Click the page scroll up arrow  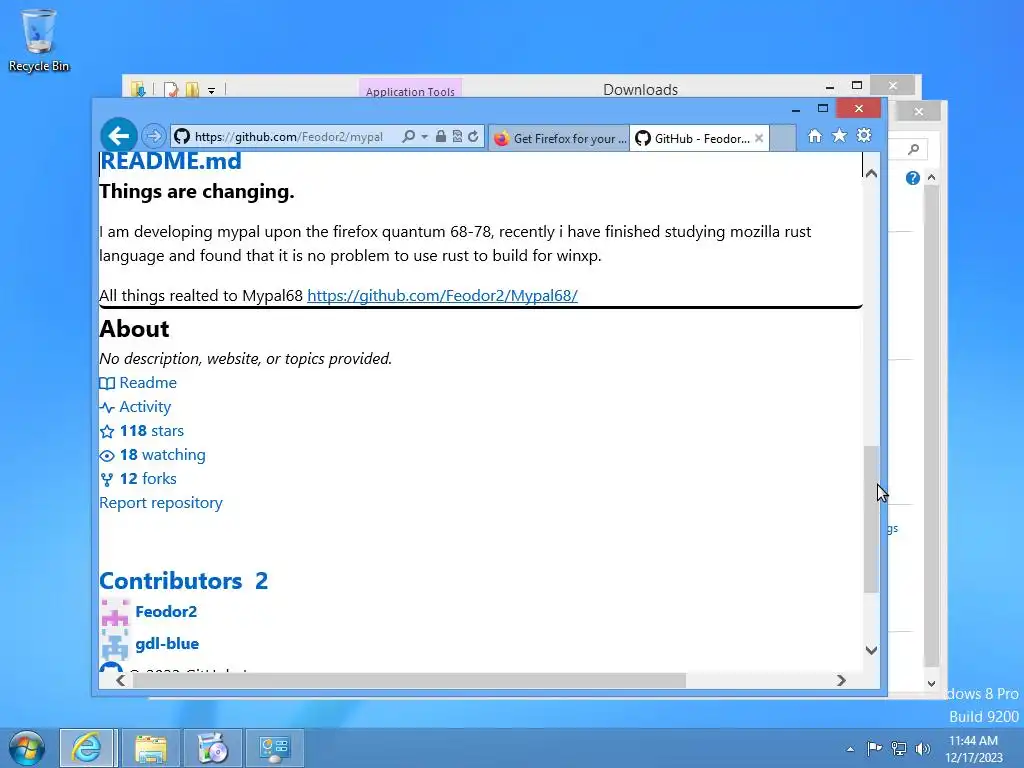tap(871, 173)
